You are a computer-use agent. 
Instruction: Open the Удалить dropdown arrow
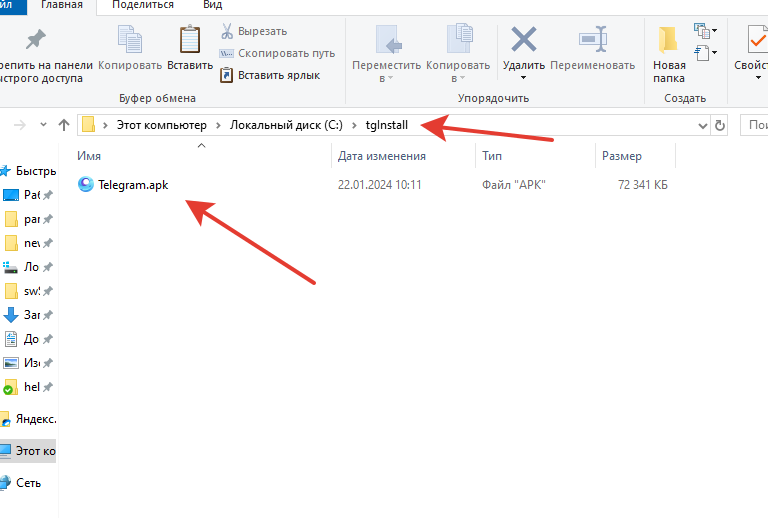click(x=524, y=78)
